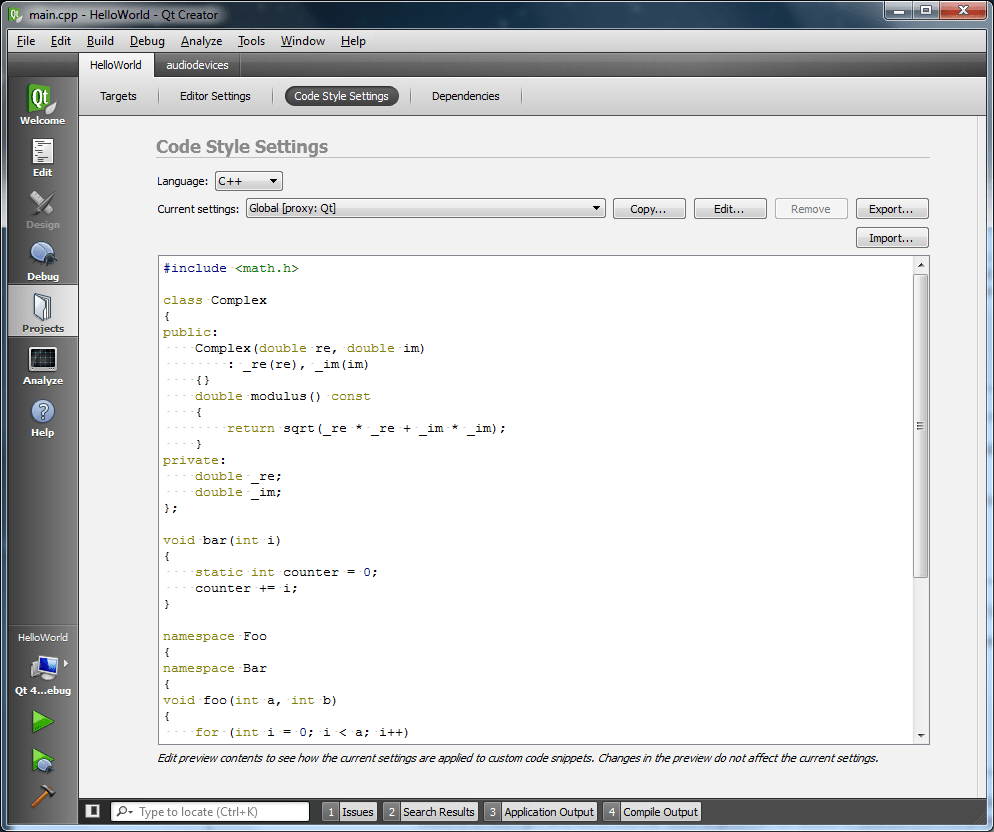Click the Type to locate field
The height and width of the screenshot is (832, 994).
click(210, 811)
